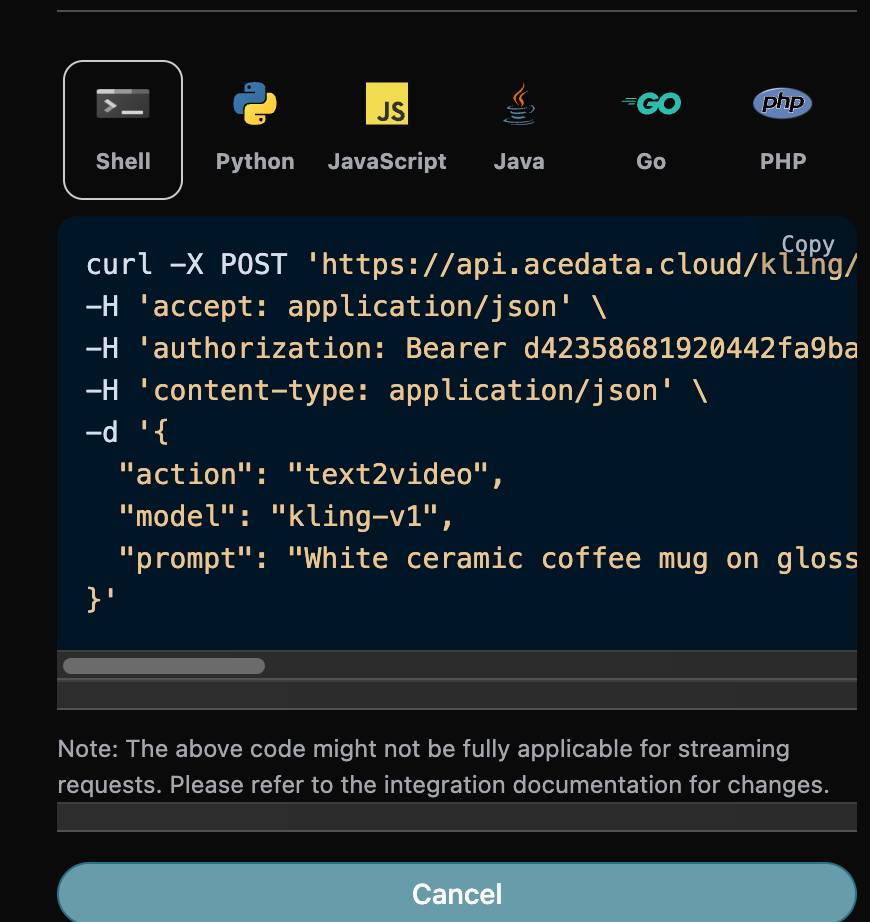Click the Java coffee cup icon
The image size is (870, 922).
point(519,104)
